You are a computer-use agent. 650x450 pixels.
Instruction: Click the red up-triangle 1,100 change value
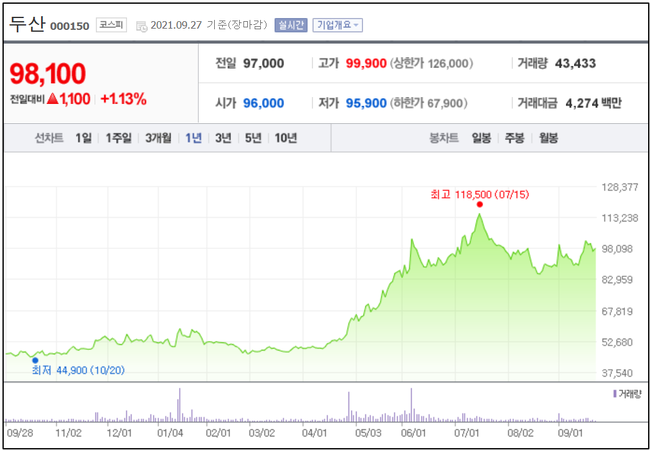click(69, 99)
